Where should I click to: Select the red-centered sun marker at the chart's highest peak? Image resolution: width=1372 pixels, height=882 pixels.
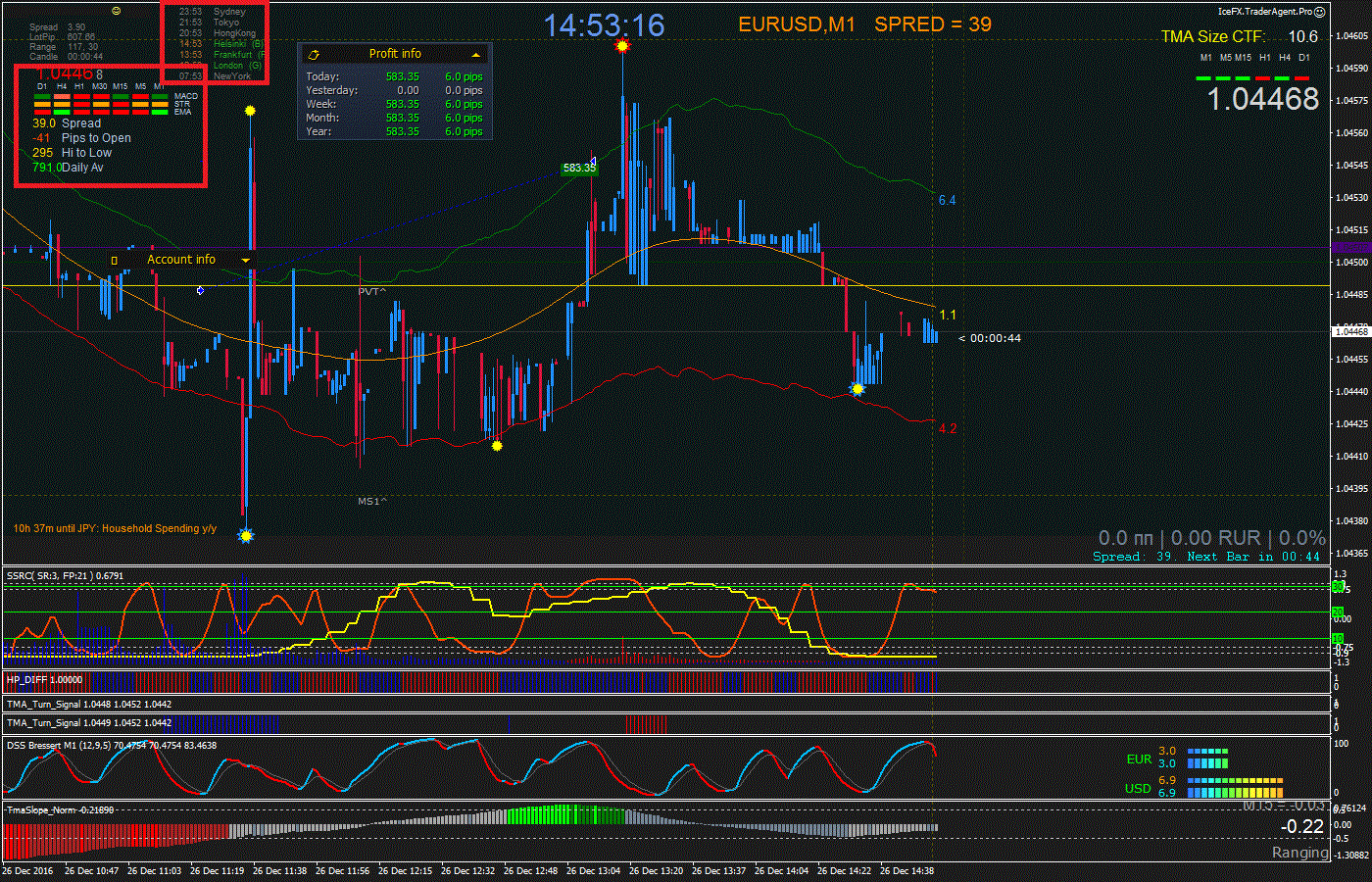point(622,45)
